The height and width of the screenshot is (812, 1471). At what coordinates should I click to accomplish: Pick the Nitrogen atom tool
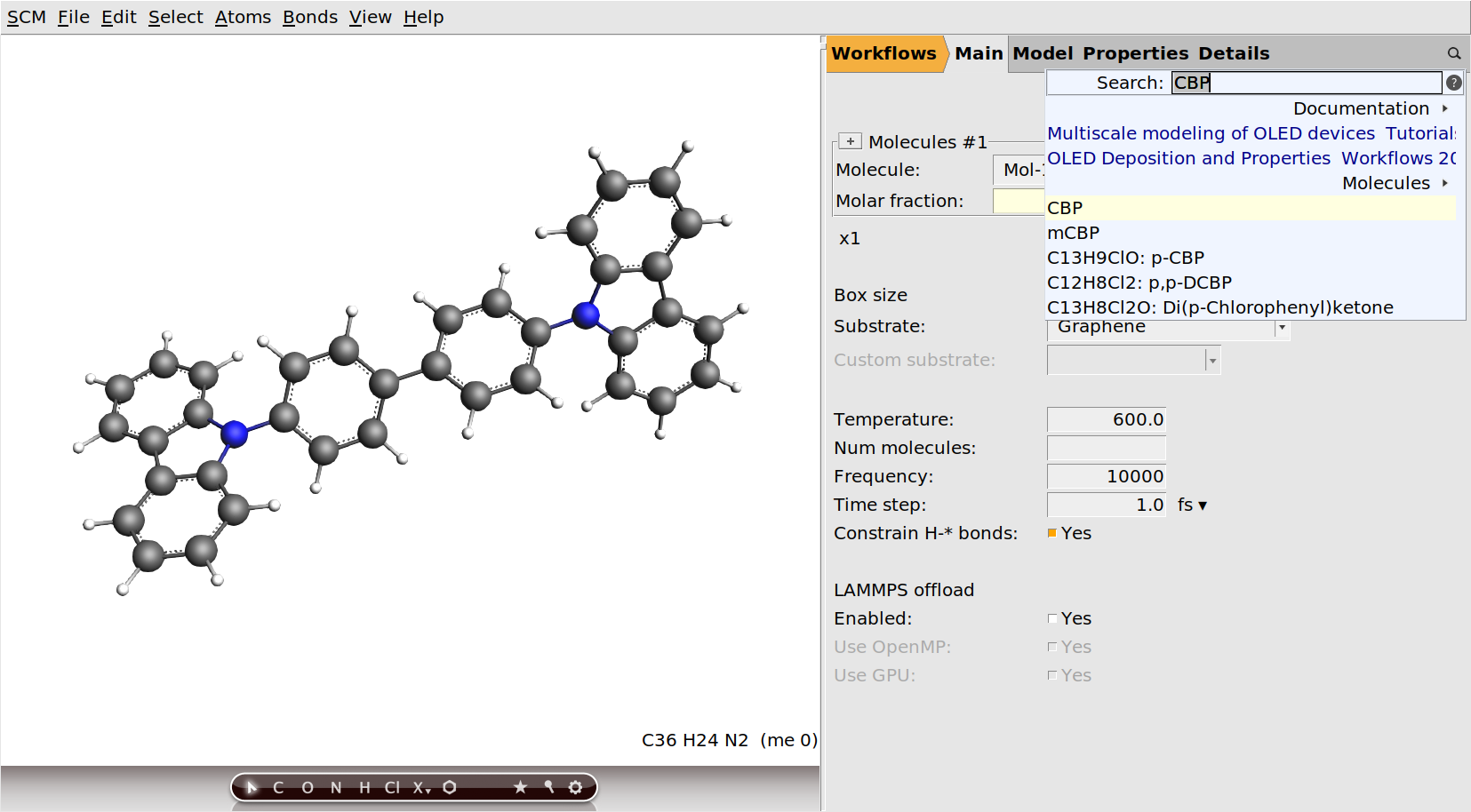[336, 787]
